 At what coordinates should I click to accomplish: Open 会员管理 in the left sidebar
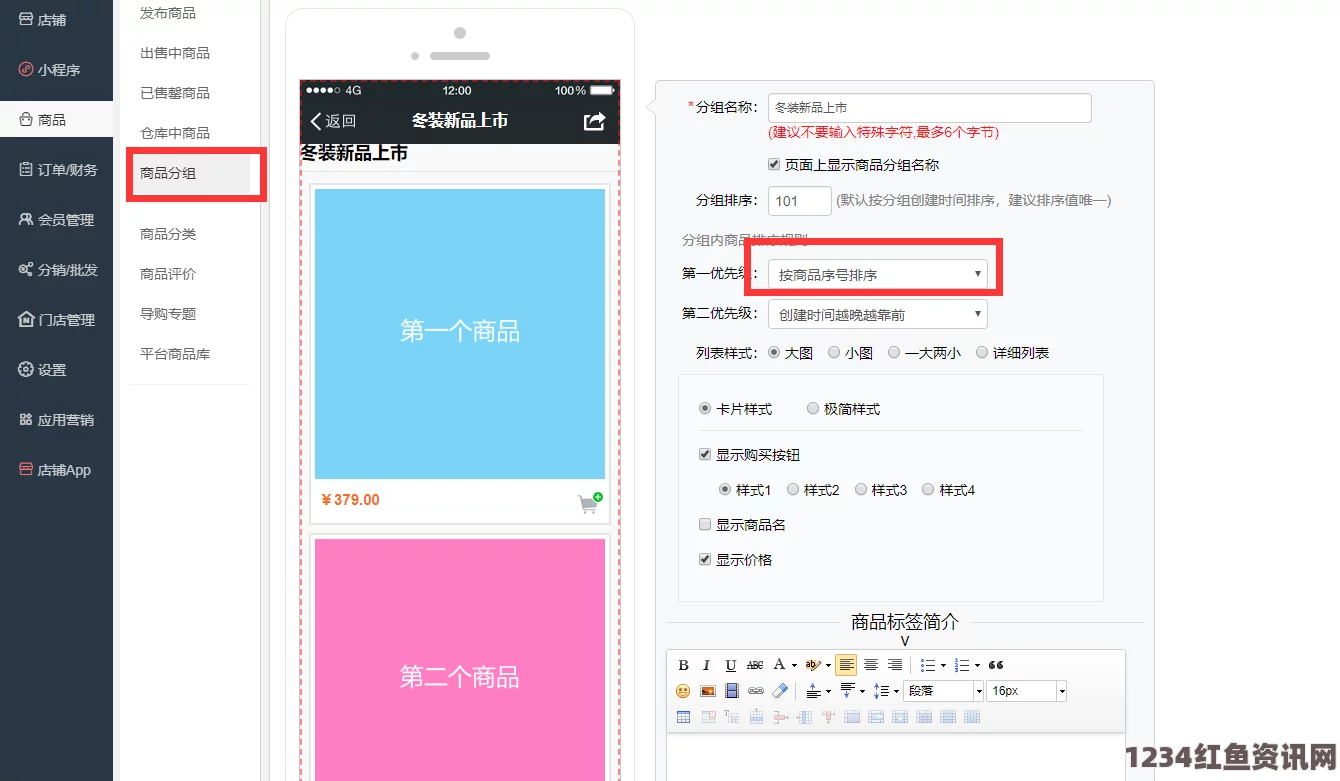click(56, 219)
